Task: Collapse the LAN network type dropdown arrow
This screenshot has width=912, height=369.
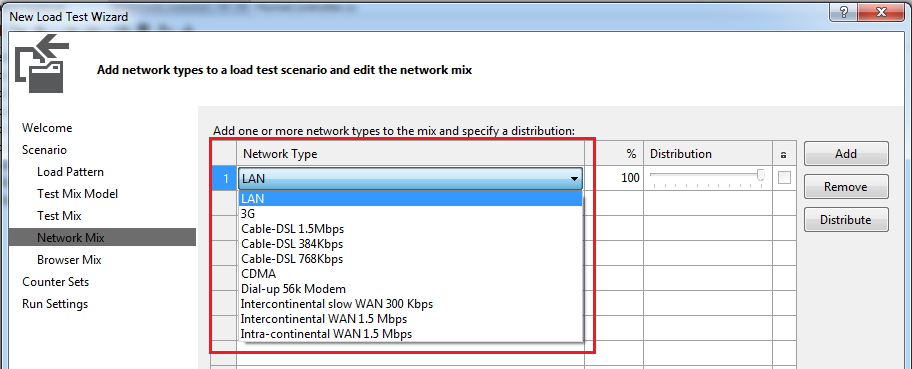Action: pyautogui.click(x=574, y=179)
